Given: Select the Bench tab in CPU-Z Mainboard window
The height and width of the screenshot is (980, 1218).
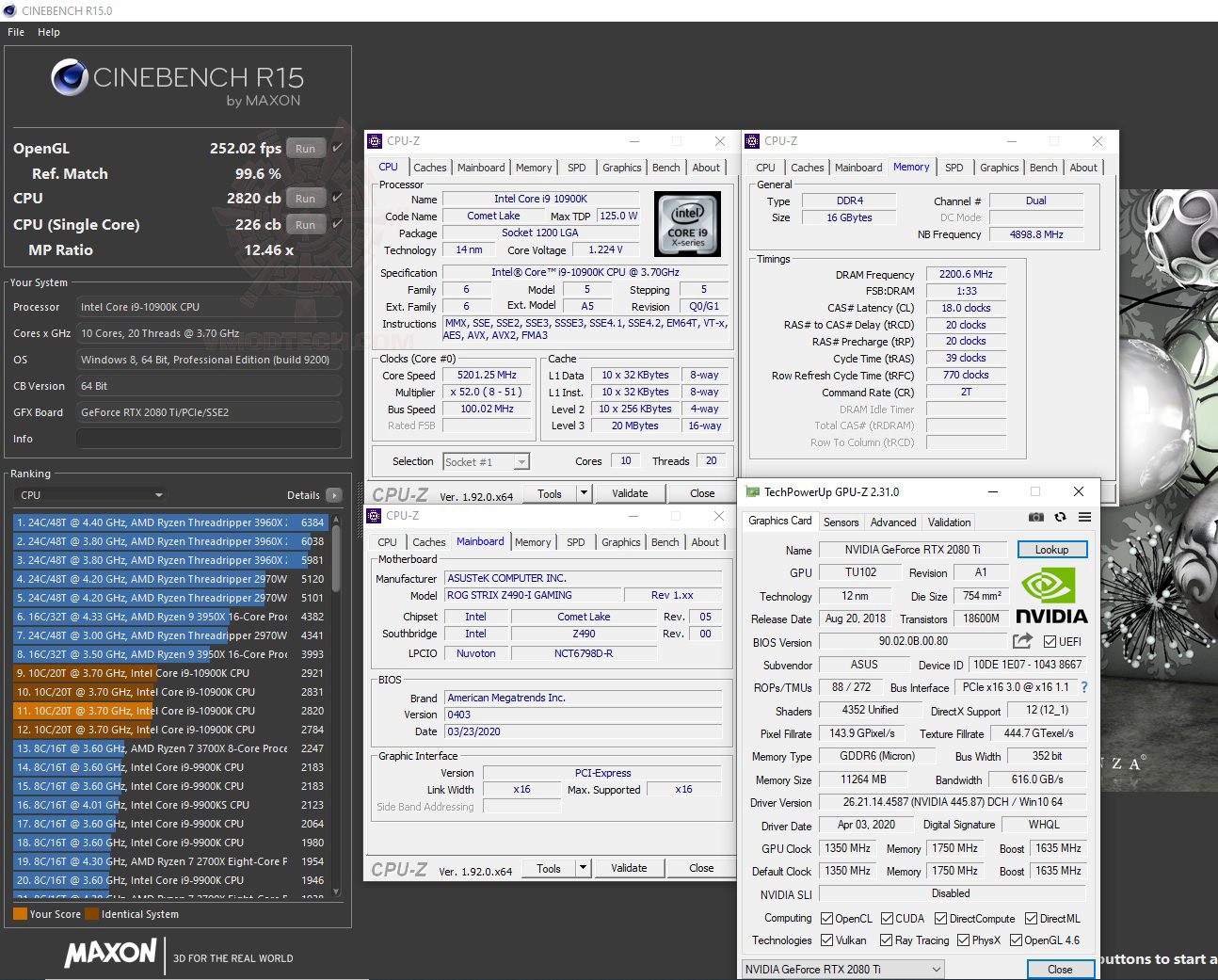Looking at the screenshot, I should pyautogui.click(x=665, y=542).
